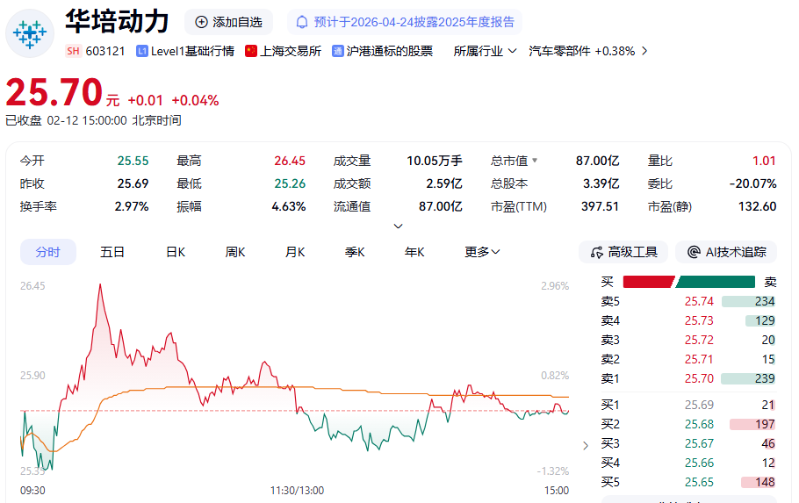Click the 华培动力 company logo icon

tap(30, 33)
